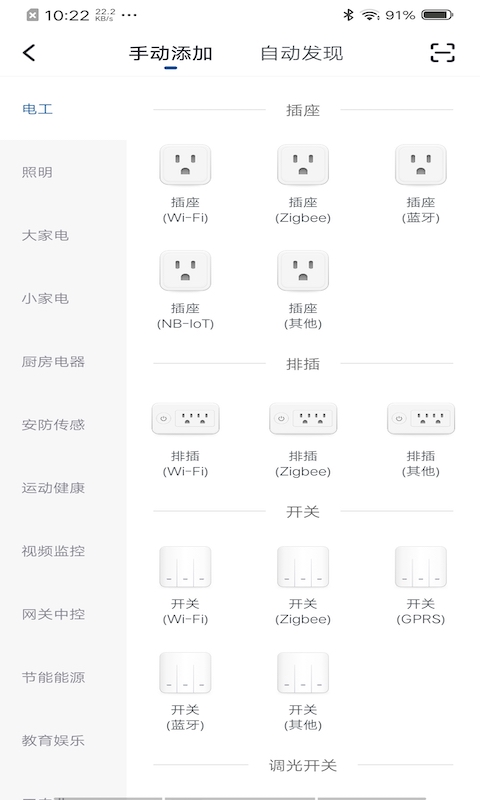Open the 照明 category in sidebar
This screenshot has width=480, height=800.
pos(37,172)
